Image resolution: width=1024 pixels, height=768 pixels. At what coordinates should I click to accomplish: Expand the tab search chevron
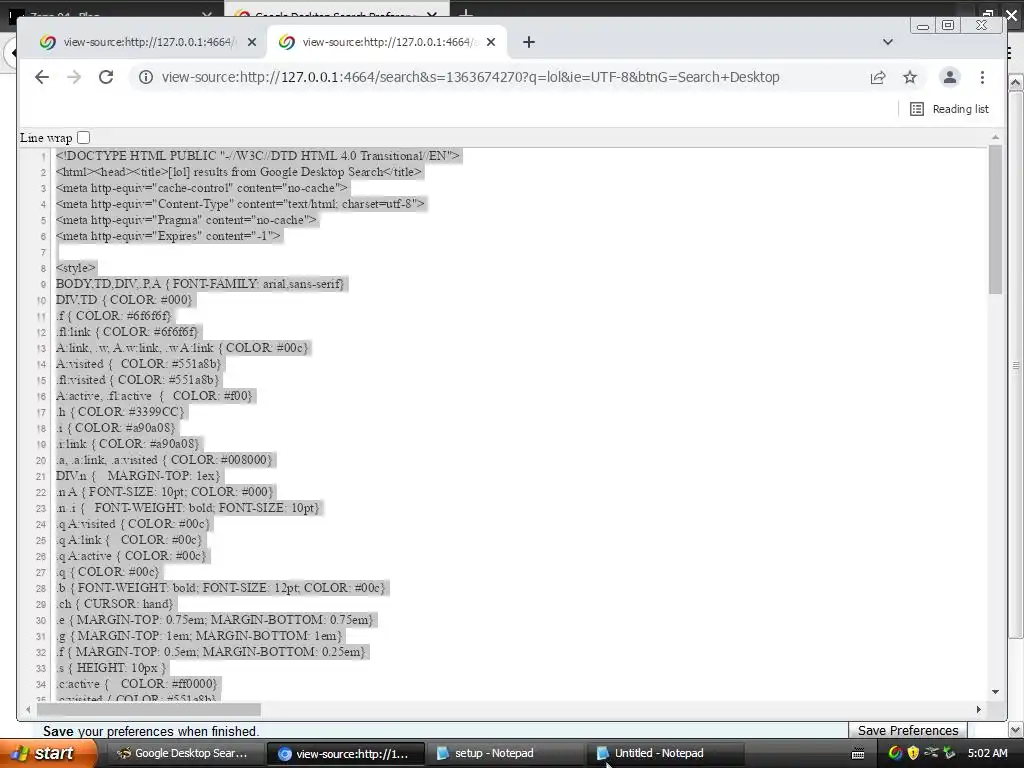888,42
